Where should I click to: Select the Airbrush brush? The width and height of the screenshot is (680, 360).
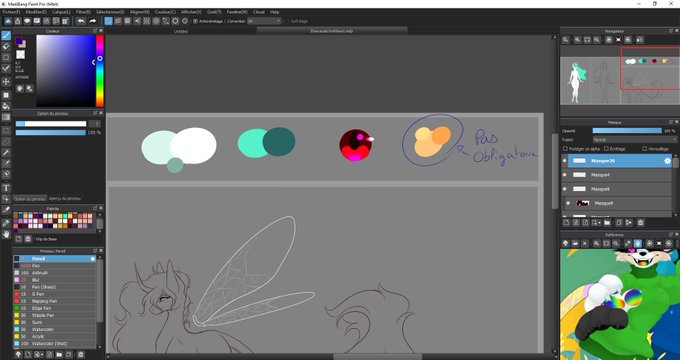[x=54, y=273]
